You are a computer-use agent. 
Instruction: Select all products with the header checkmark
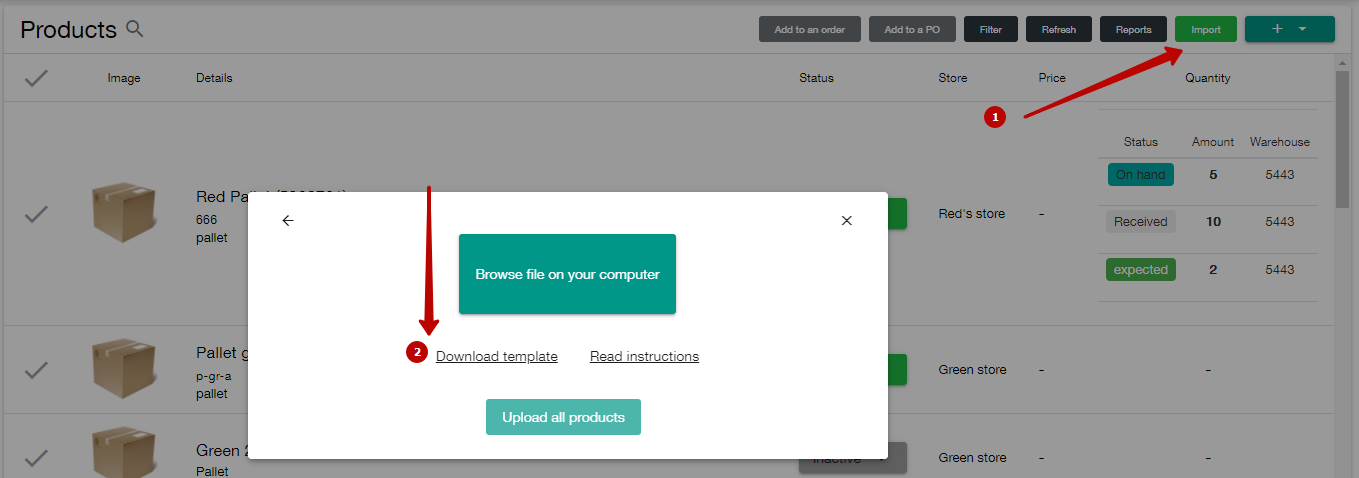pos(36,78)
